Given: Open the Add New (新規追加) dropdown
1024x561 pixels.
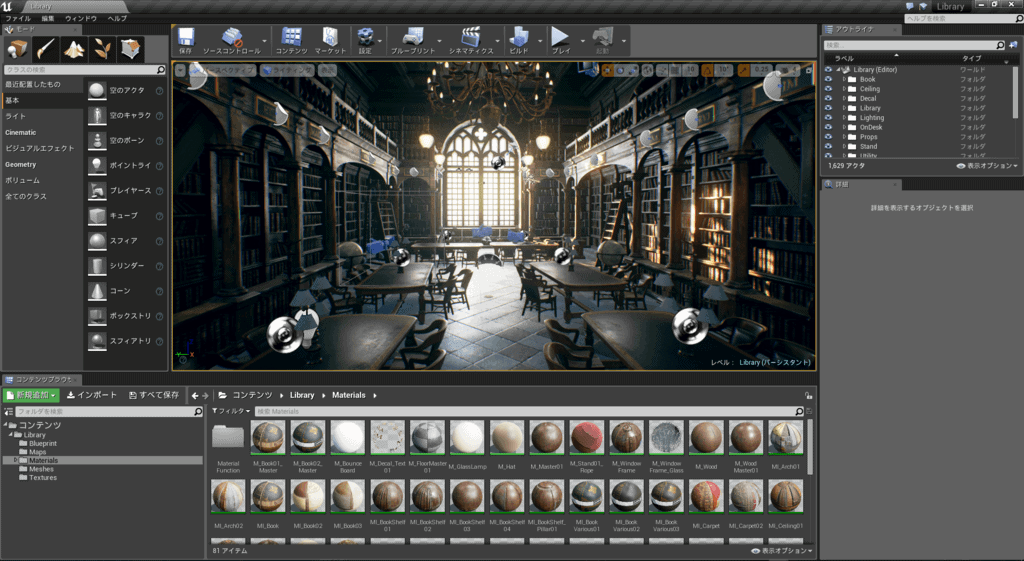Looking at the screenshot, I should (x=31, y=395).
